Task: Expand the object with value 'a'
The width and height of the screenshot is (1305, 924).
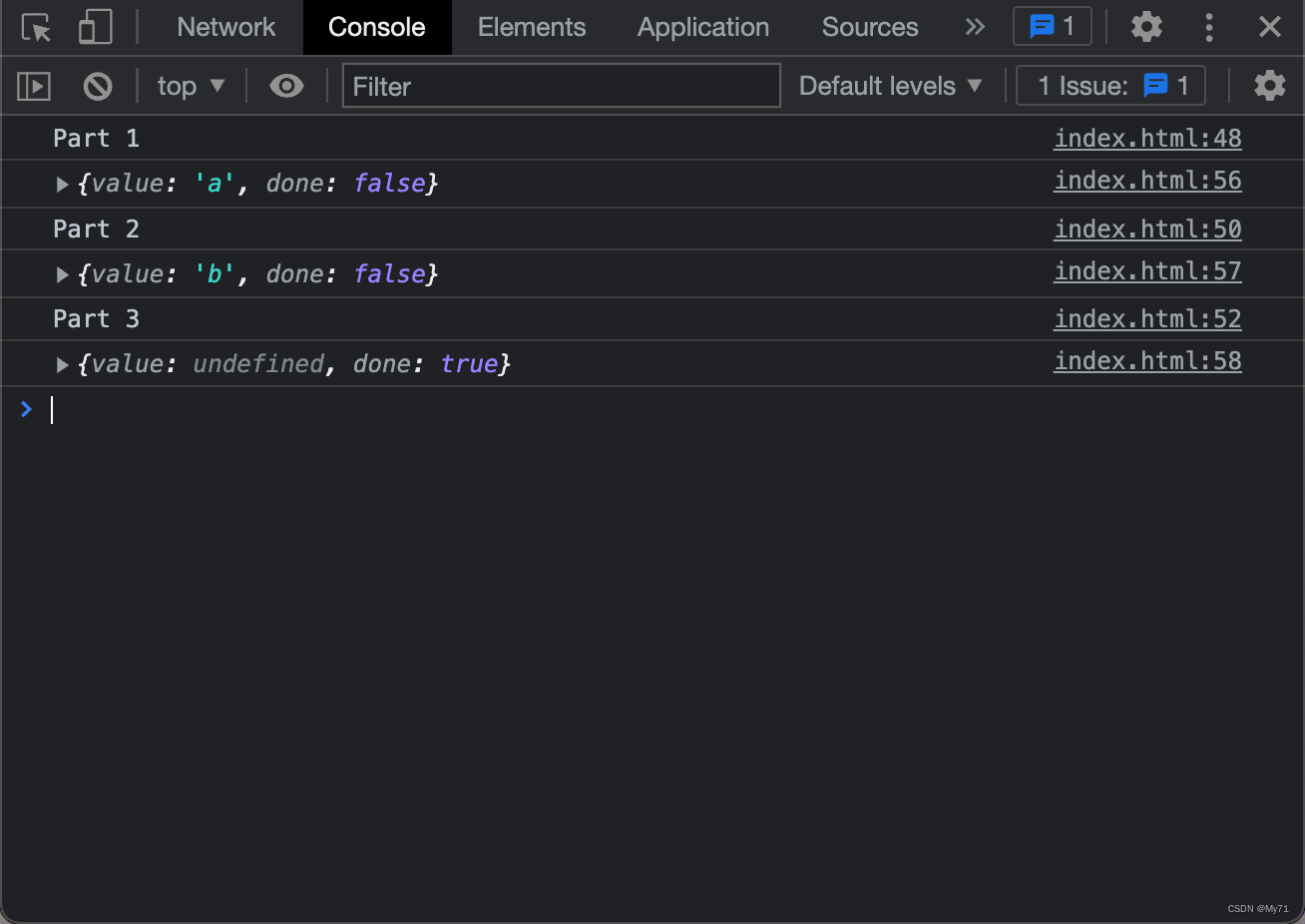Action: coord(62,185)
